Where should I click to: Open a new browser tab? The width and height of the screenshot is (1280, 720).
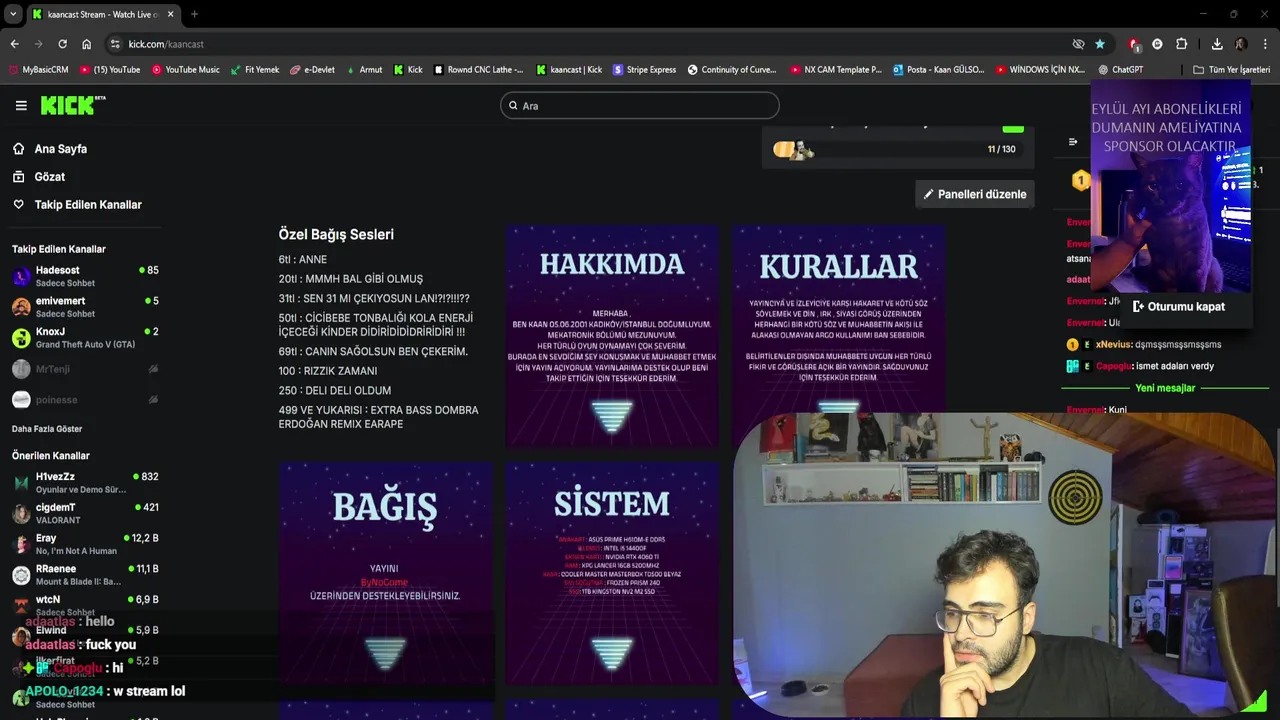194,14
